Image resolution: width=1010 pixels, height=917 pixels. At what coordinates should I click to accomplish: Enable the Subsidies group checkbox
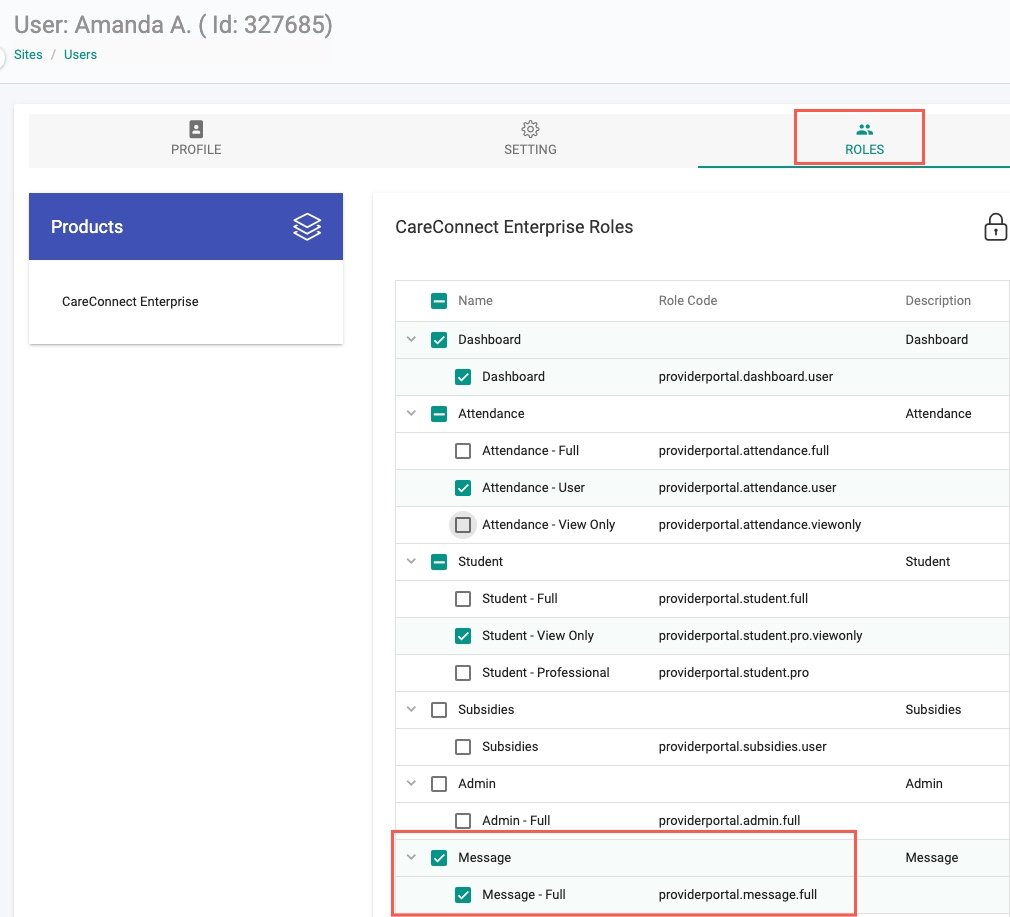pyautogui.click(x=439, y=710)
